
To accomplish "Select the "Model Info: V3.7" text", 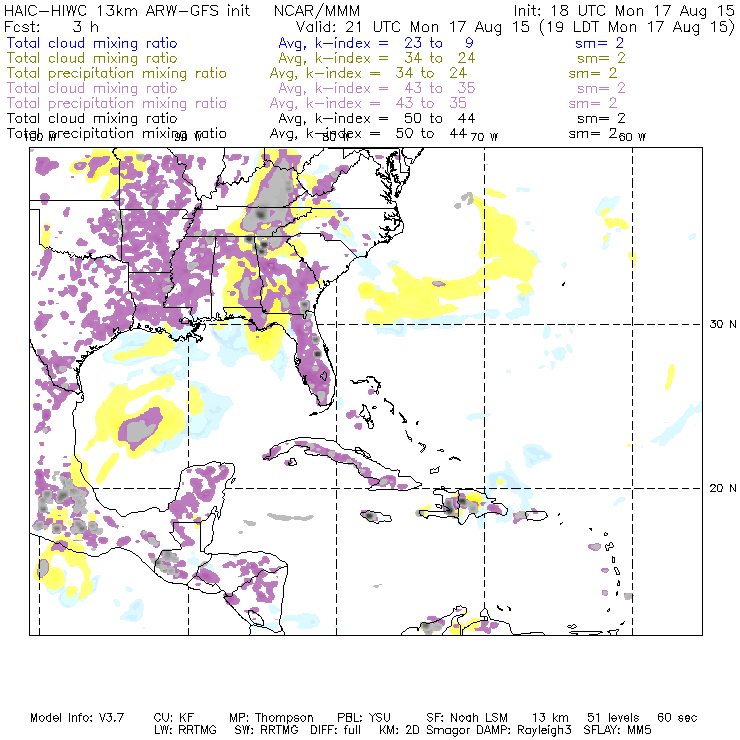I will (77, 718).
